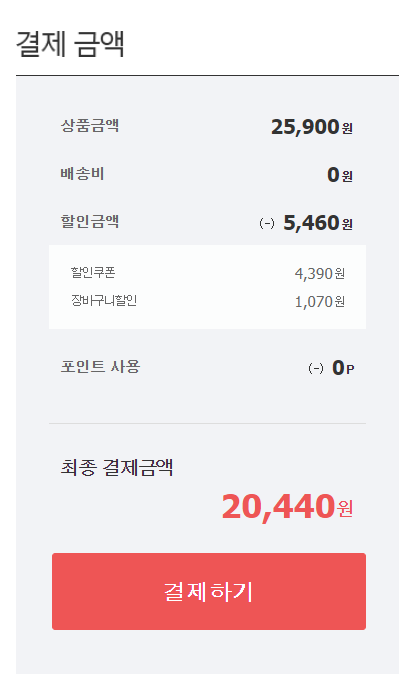This screenshot has width=419, height=700.
Task: Click the 25,900원 product amount
Action: tap(312, 127)
